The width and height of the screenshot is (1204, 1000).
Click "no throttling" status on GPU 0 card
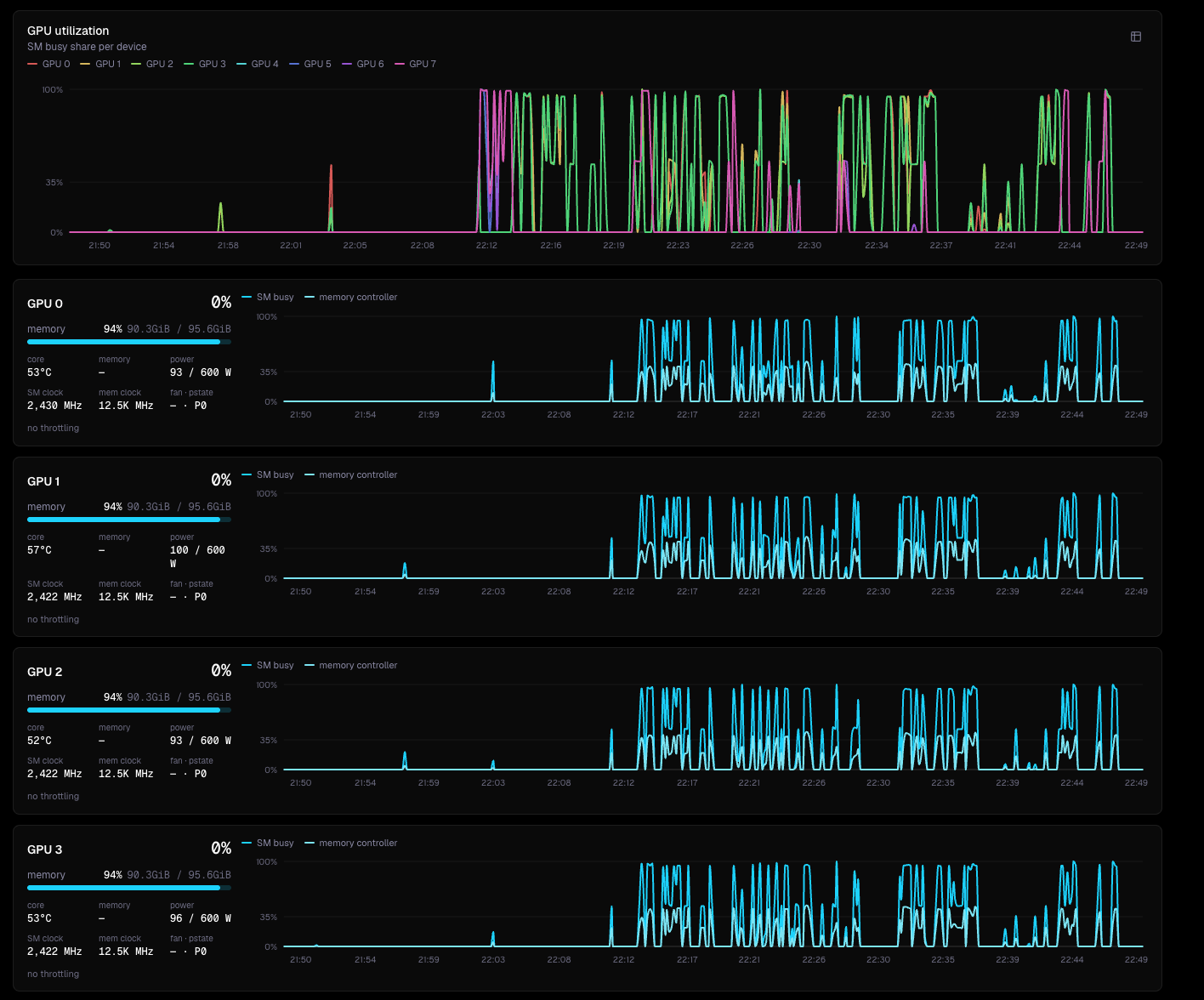point(53,429)
